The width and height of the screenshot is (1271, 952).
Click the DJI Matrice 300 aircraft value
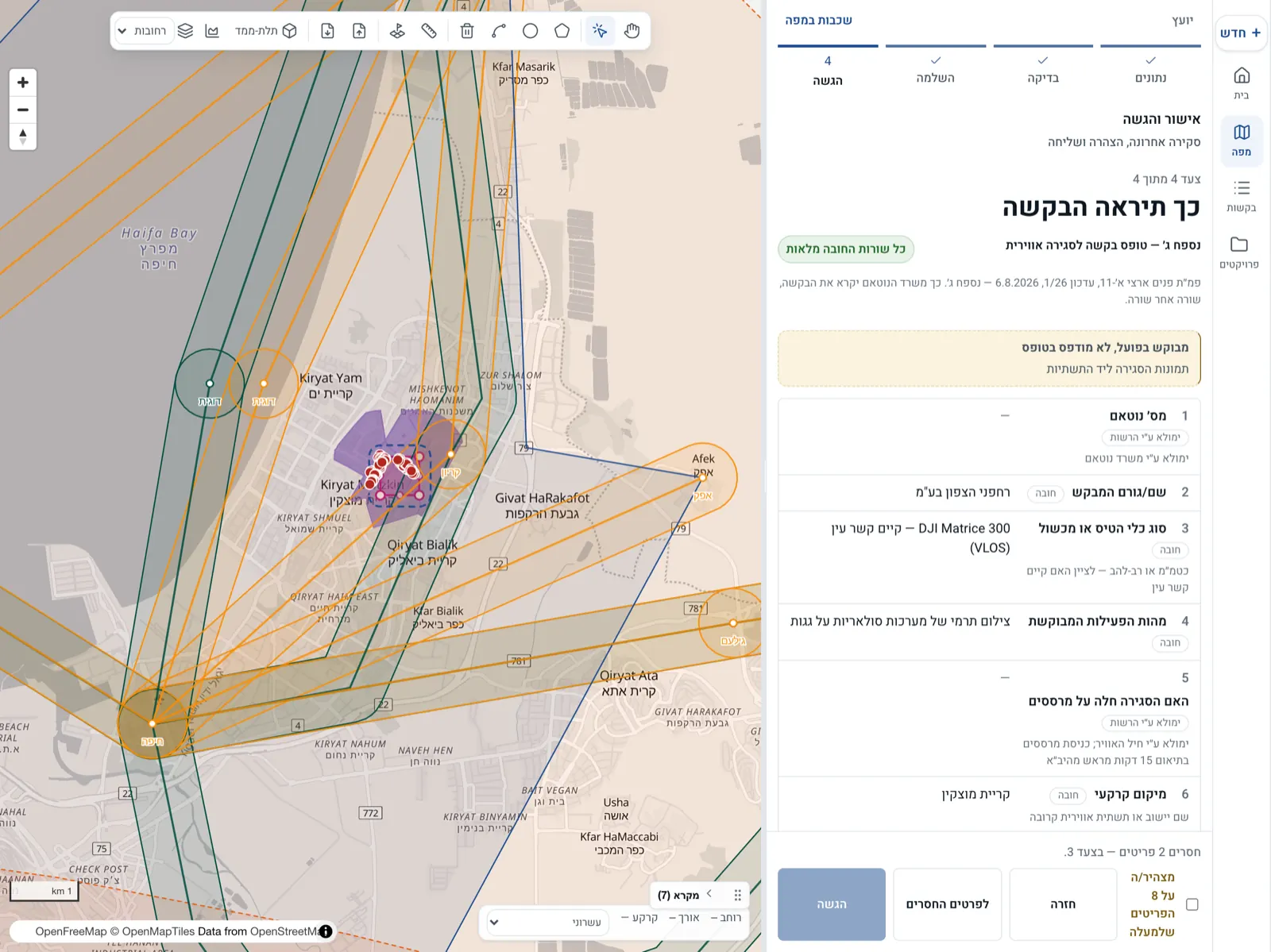(x=921, y=538)
